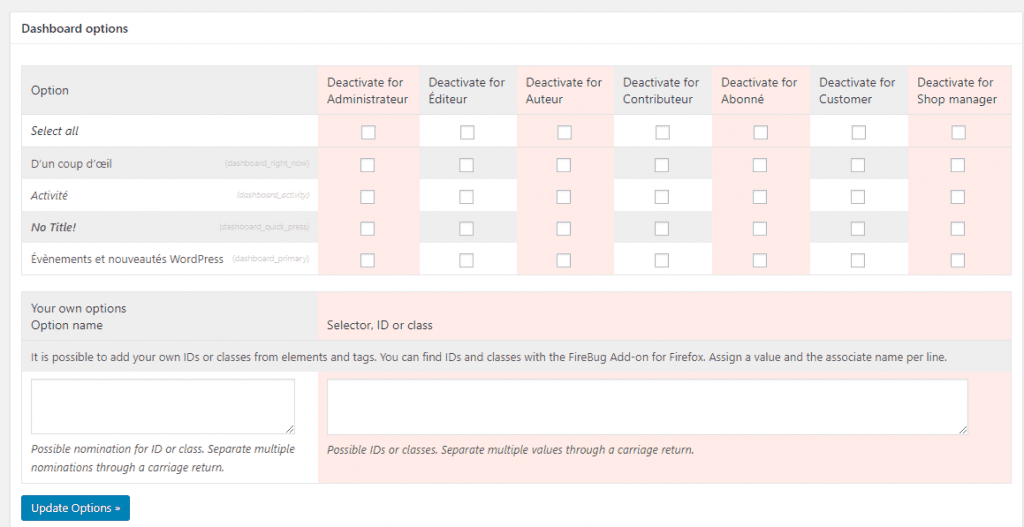Deactivate Évènements et nouveautés for Administrateur

[368, 260]
